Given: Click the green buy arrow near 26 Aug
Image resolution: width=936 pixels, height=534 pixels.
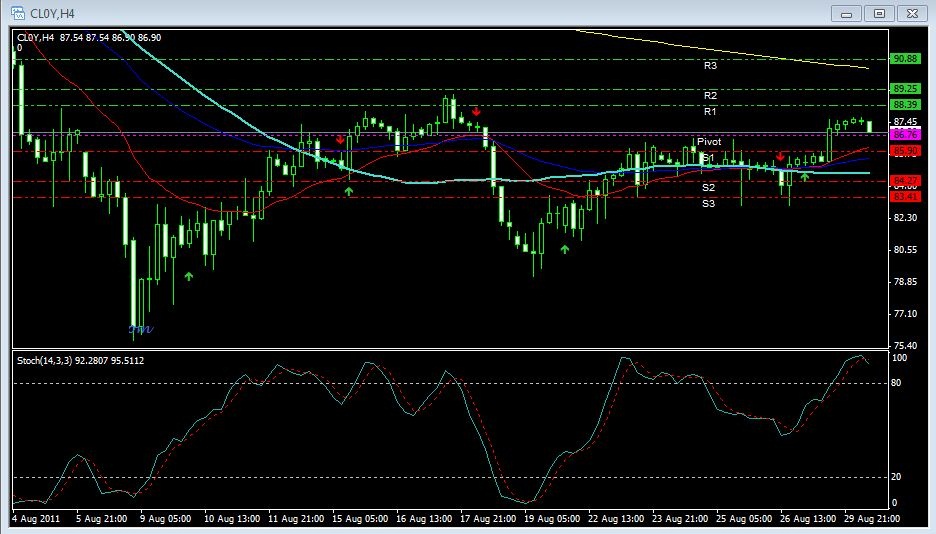Looking at the screenshot, I should pyautogui.click(x=805, y=177).
